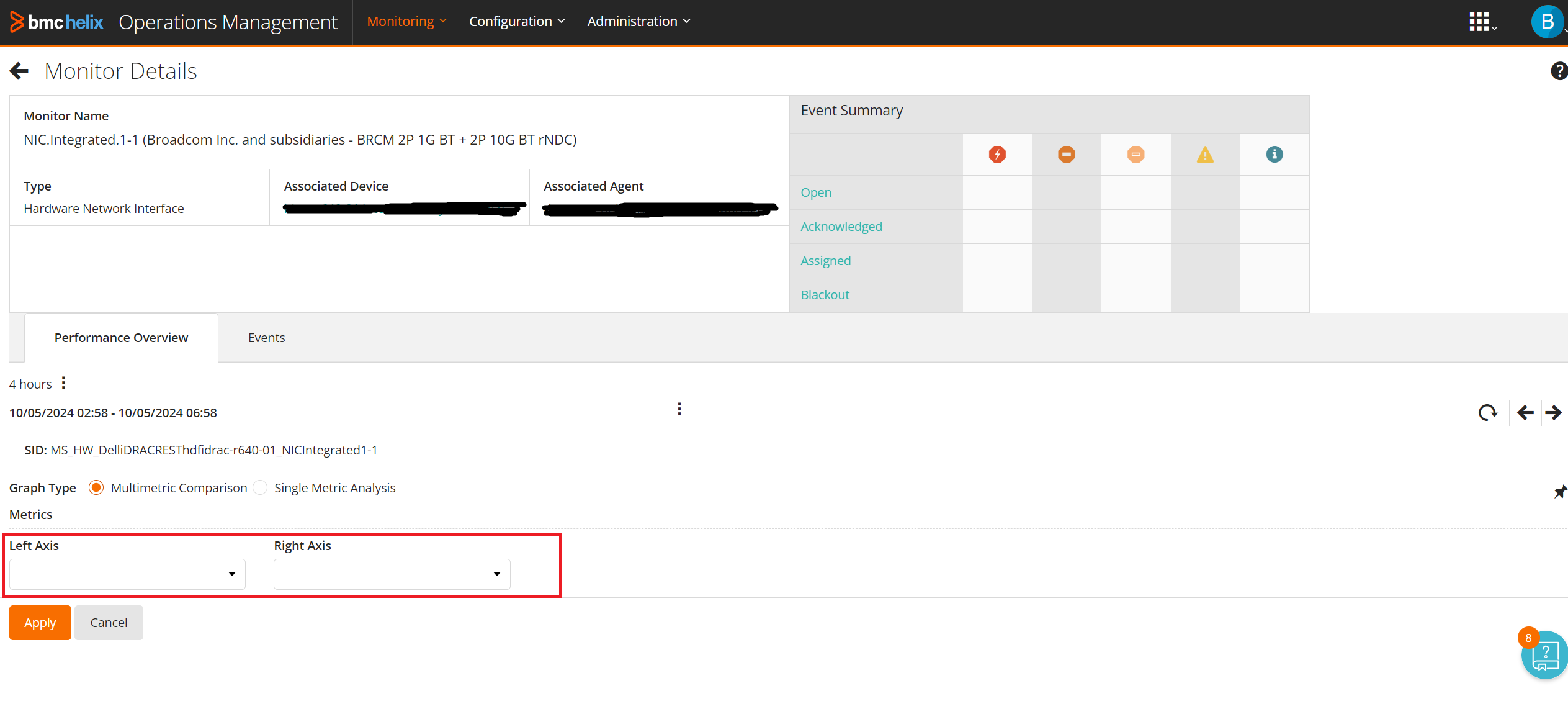This screenshot has height=714, width=1568.
Task: Go to next time range arrow
Action: click(1553, 412)
